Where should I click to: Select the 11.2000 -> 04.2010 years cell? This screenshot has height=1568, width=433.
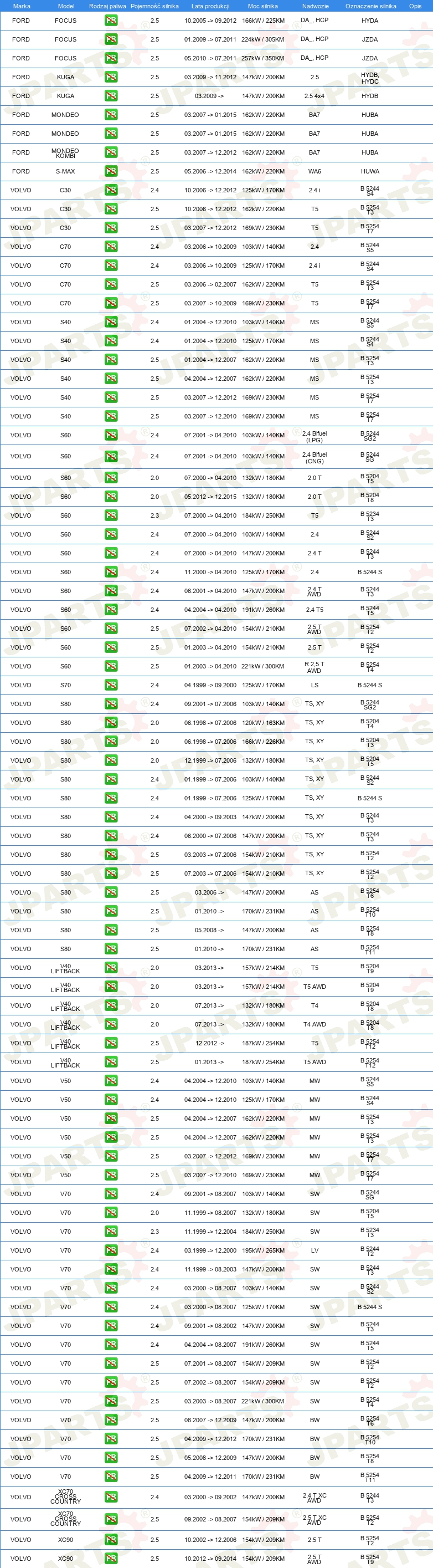[x=210, y=572]
